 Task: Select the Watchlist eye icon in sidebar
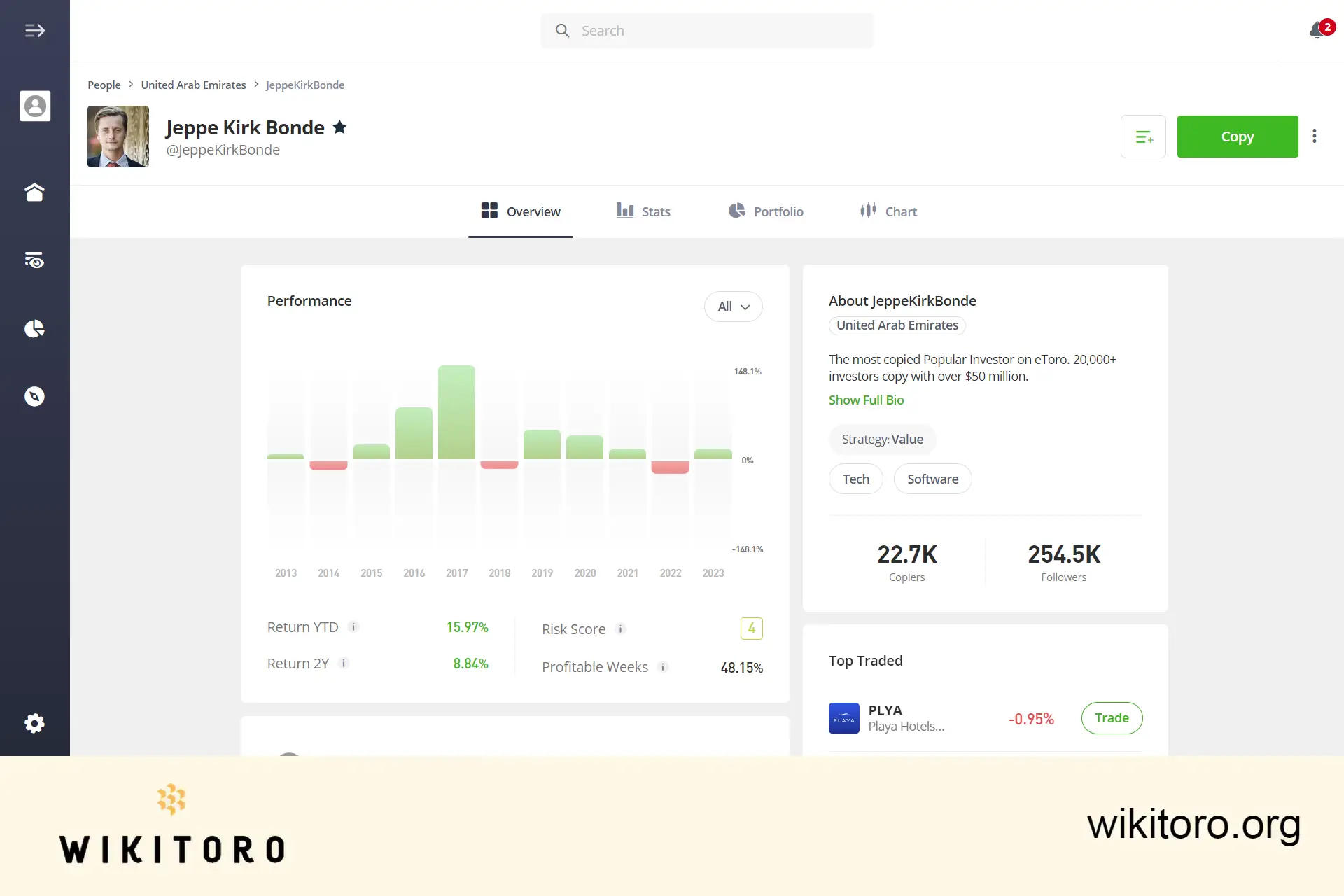pos(35,260)
